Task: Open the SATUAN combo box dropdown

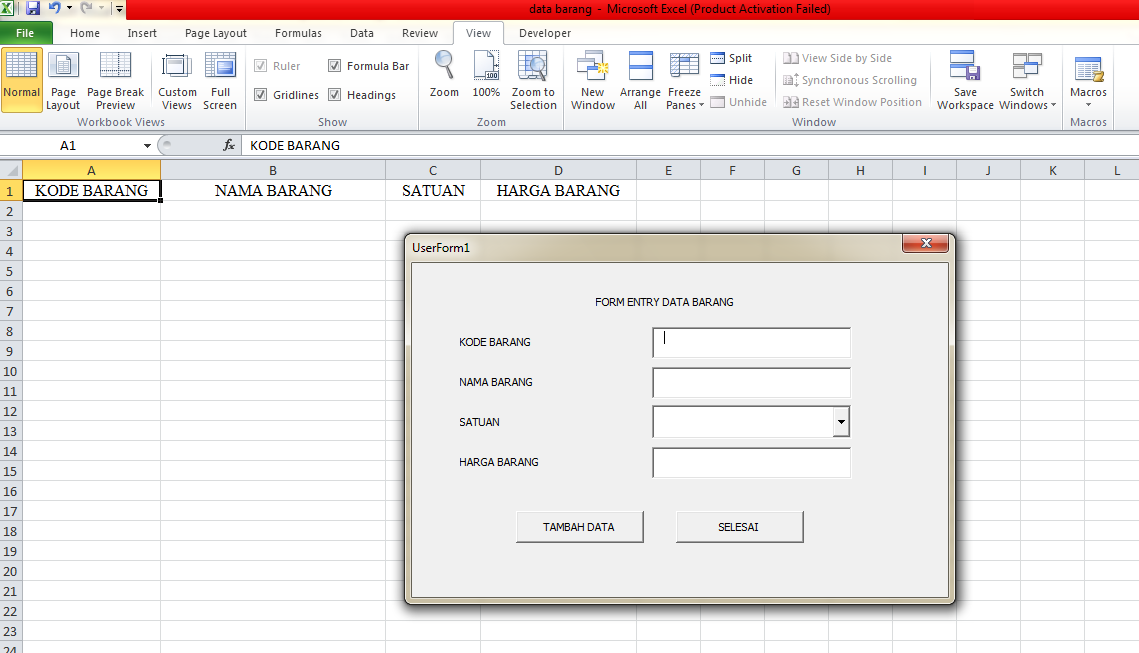Action: click(843, 421)
